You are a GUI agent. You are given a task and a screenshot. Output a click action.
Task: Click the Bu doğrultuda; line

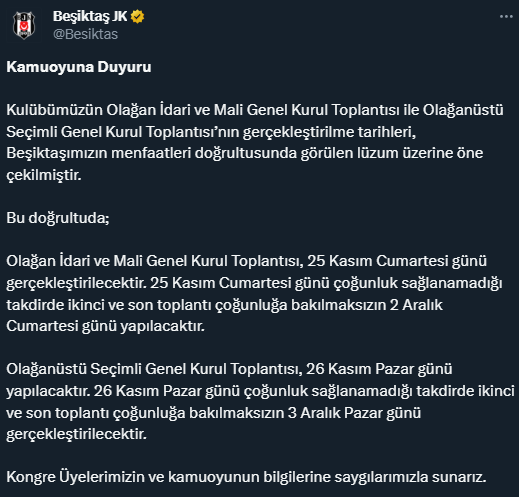click(x=58, y=218)
